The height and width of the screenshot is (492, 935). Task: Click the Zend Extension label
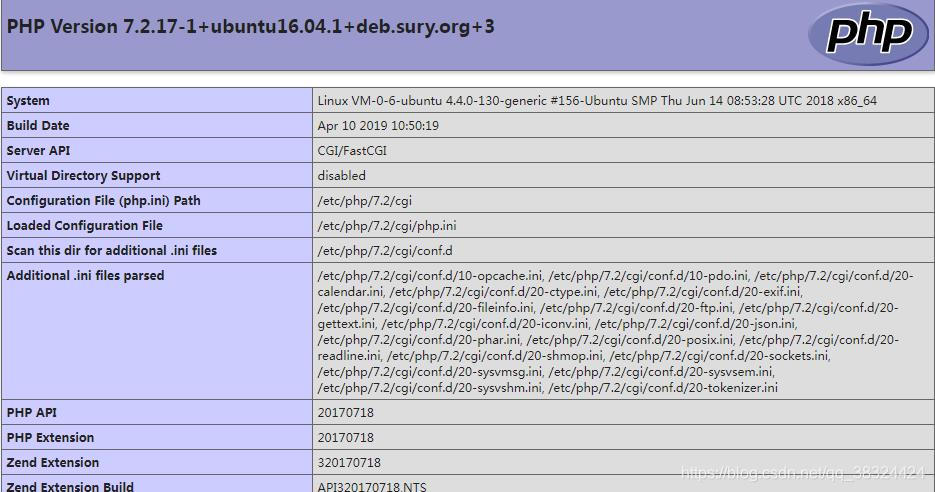(x=53, y=463)
